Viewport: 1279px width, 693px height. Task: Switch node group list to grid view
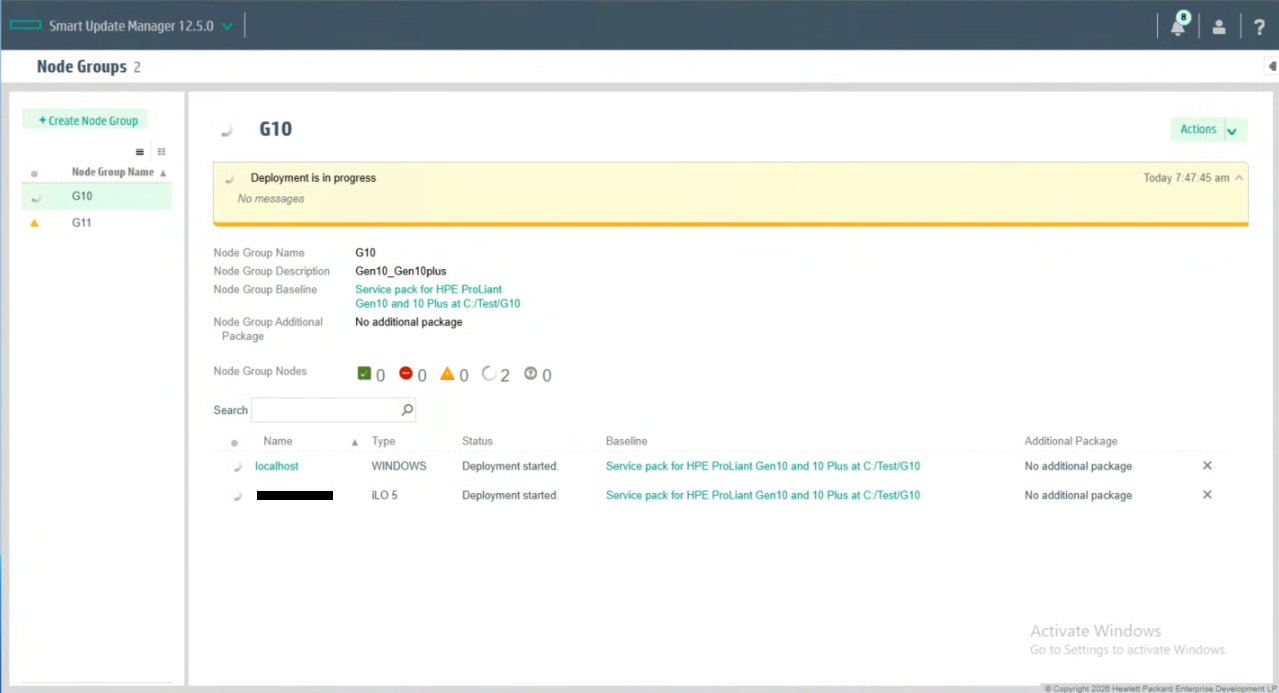161,152
